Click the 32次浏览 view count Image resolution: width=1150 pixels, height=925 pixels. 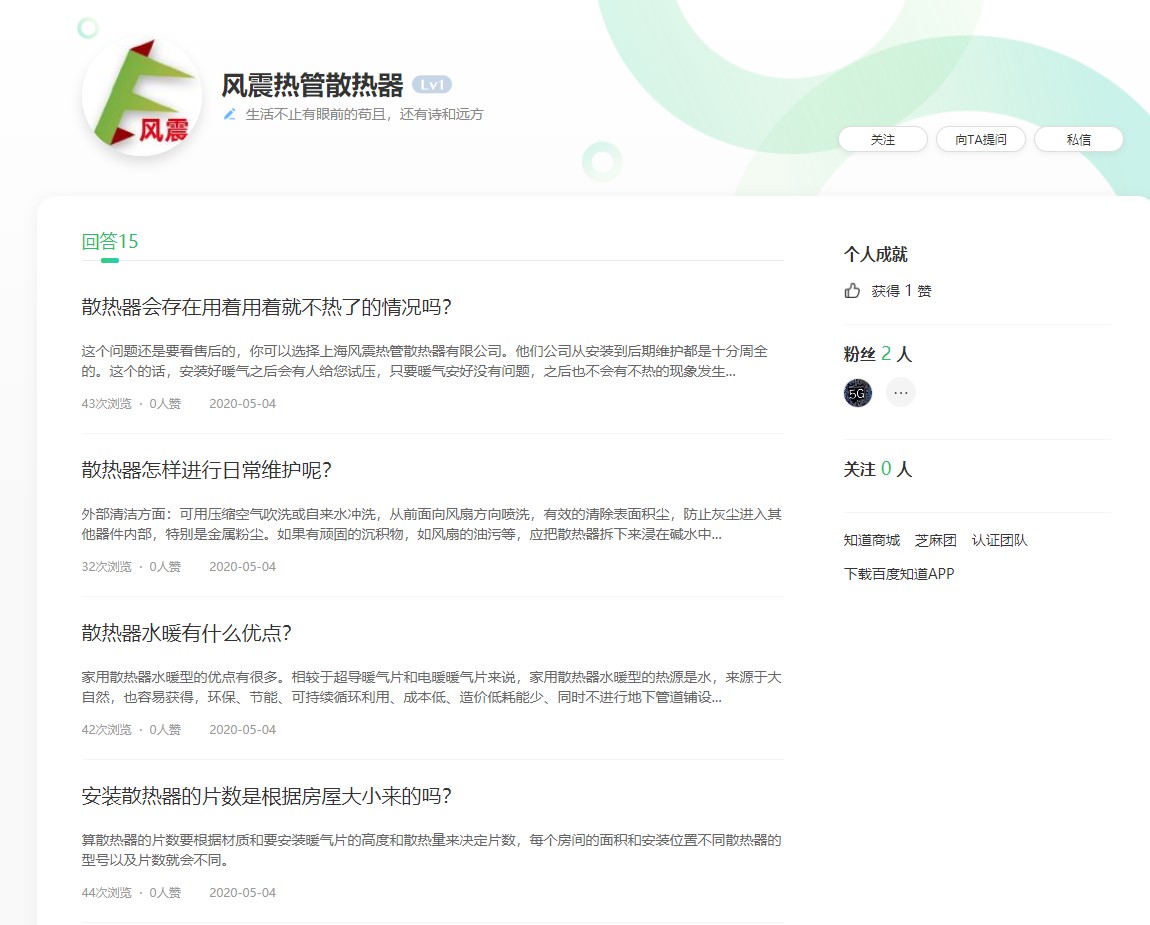click(x=106, y=566)
